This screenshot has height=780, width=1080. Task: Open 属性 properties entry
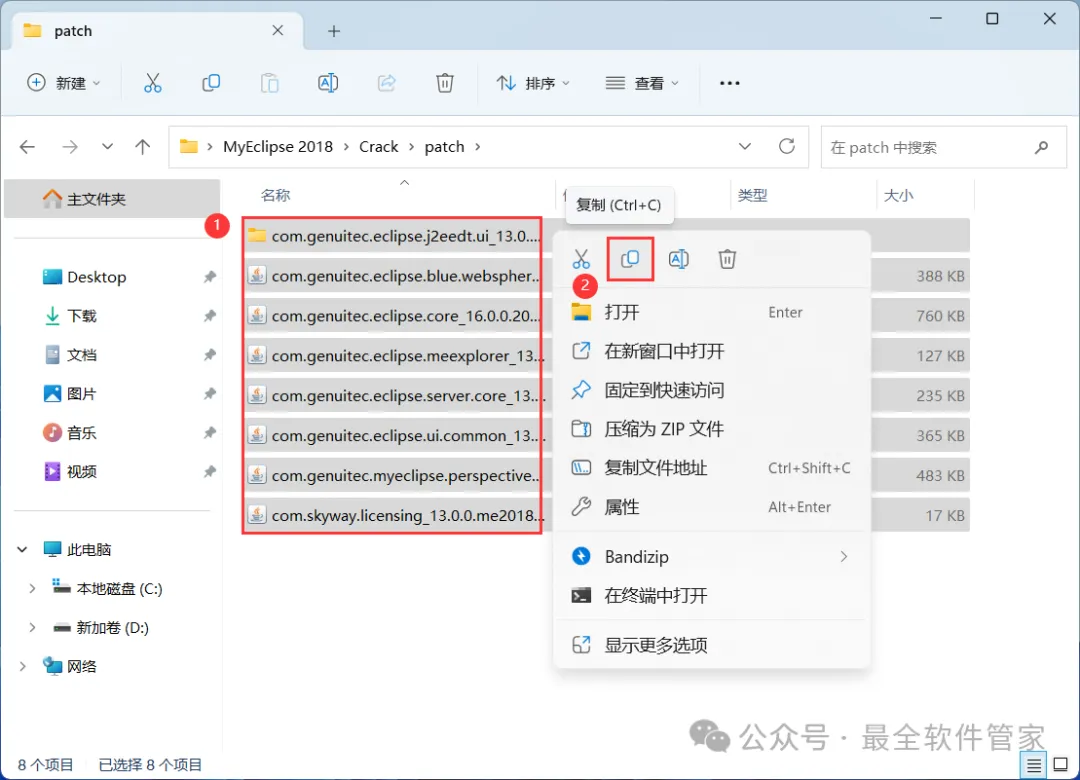[x=712, y=507]
